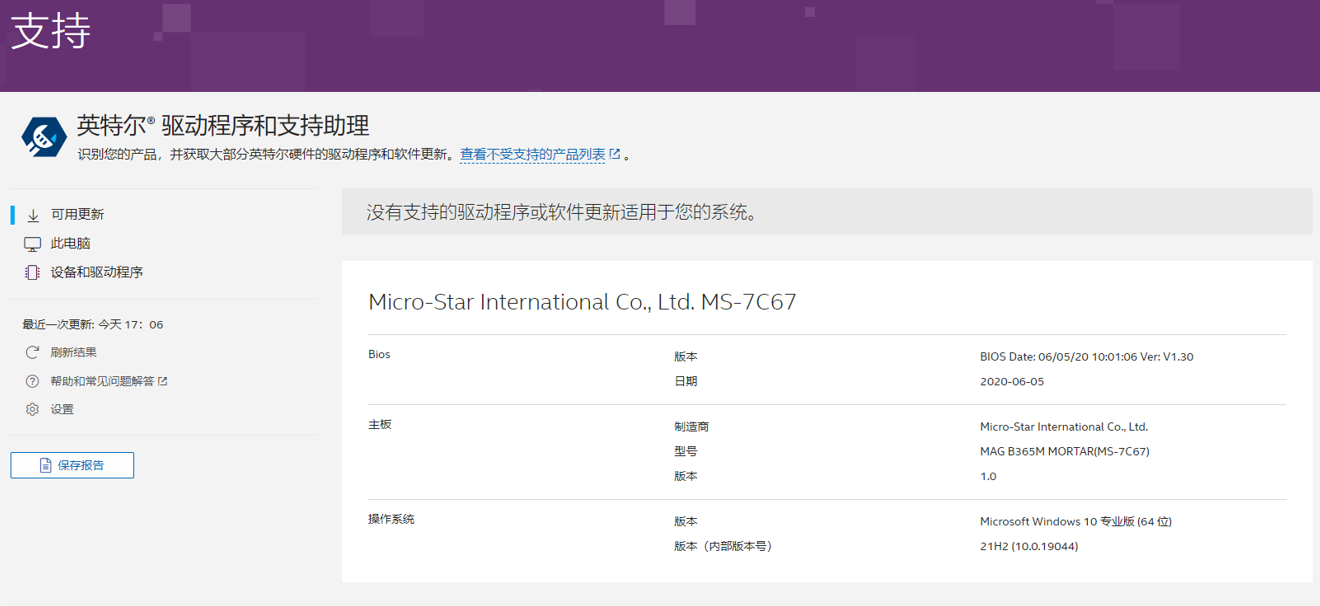Click MAG B365M MORTAR(MS-7C67) model value
1320x606 pixels.
pyautogui.click(x=1065, y=452)
